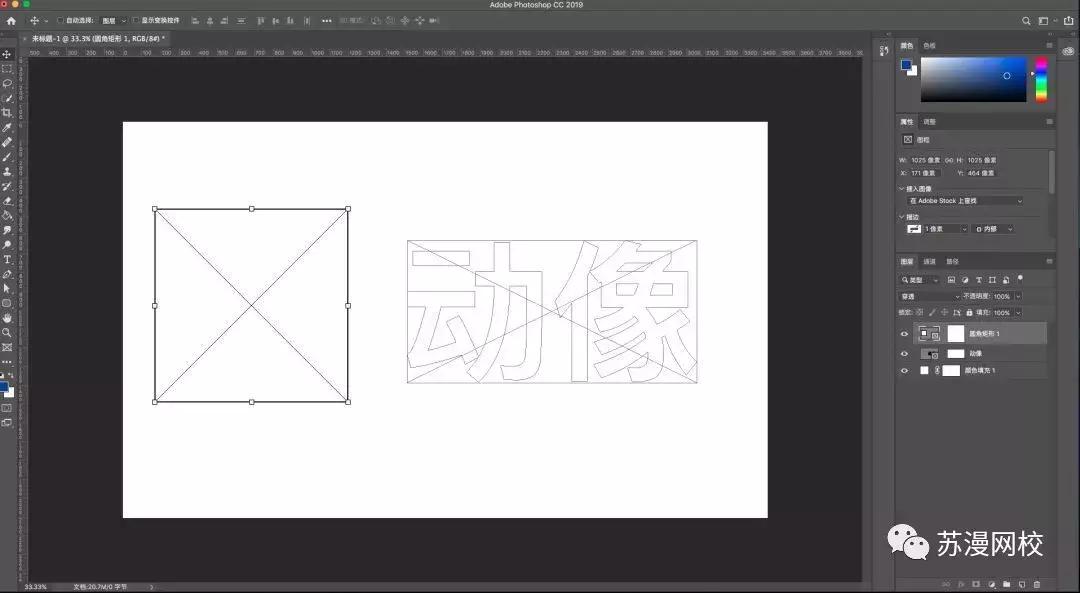
Task: Open the 属性 panel tab
Action: pos(906,121)
